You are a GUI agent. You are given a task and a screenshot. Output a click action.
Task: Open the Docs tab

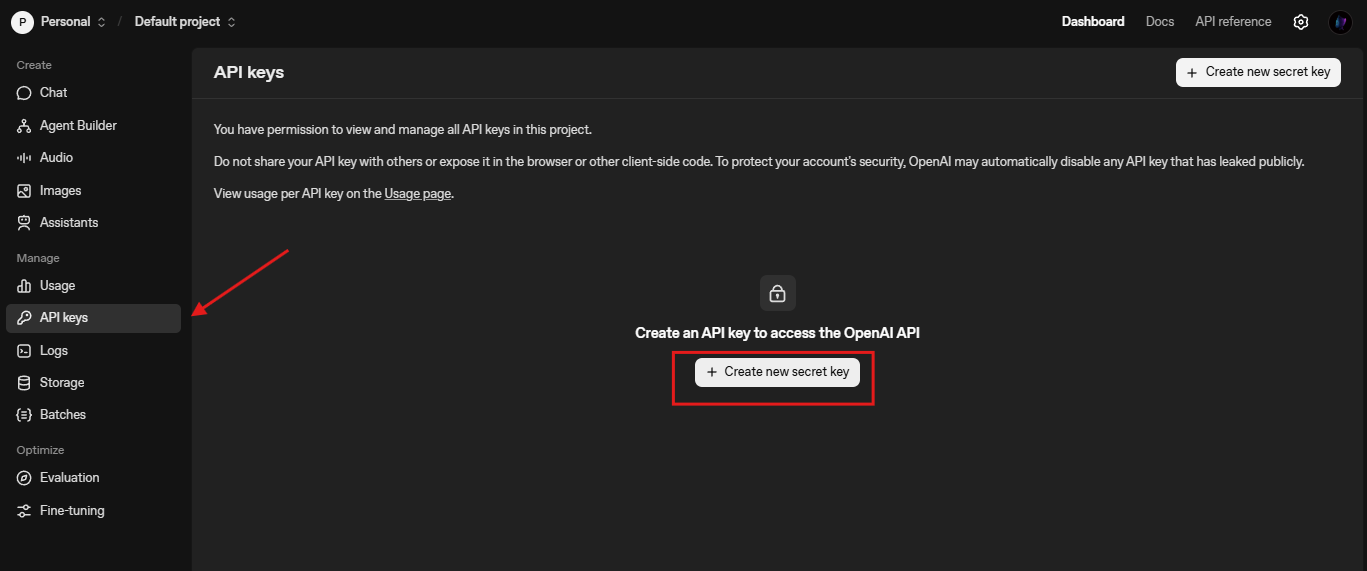[x=1160, y=22]
